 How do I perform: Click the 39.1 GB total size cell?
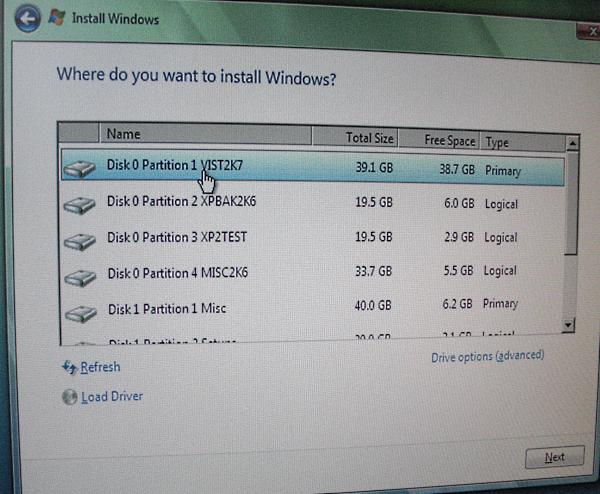tap(374, 168)
